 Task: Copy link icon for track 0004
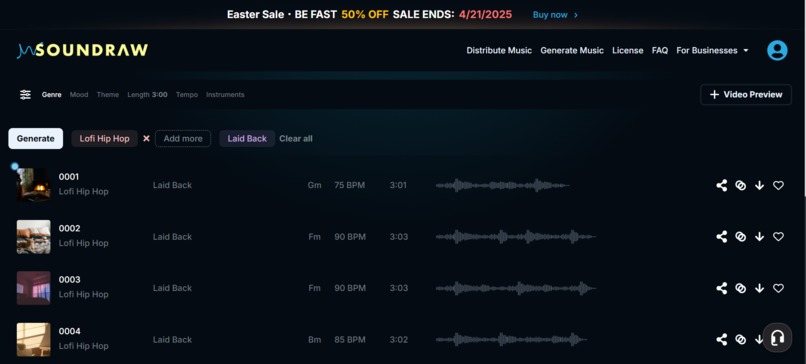(740, 339)
